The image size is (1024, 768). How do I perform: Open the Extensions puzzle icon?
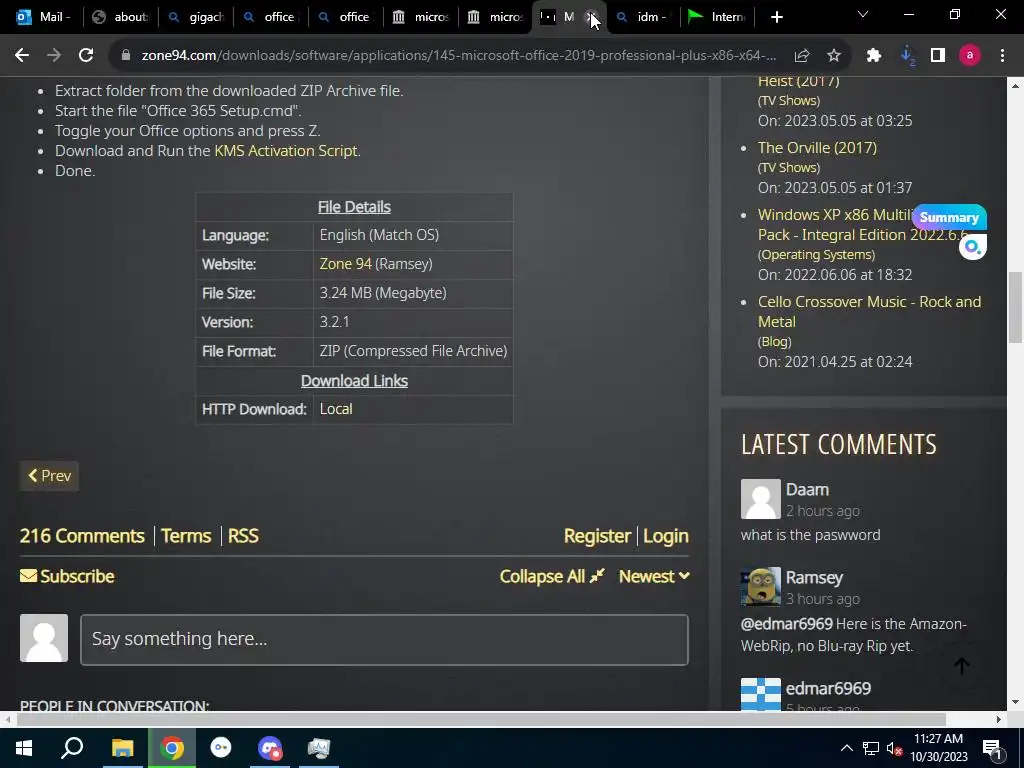click(x=874, y=56)
